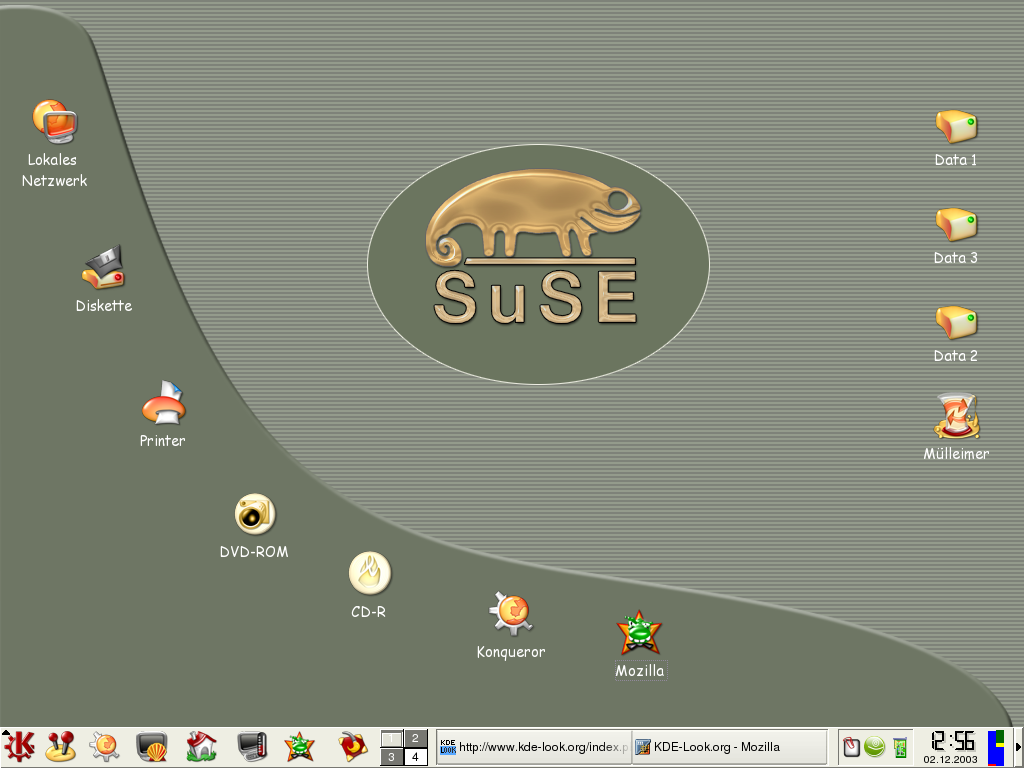Image resolution: width=1024 pixels, height=768 pixels.
Task: Select the CD-R burner icon
Action: point(370,573)
